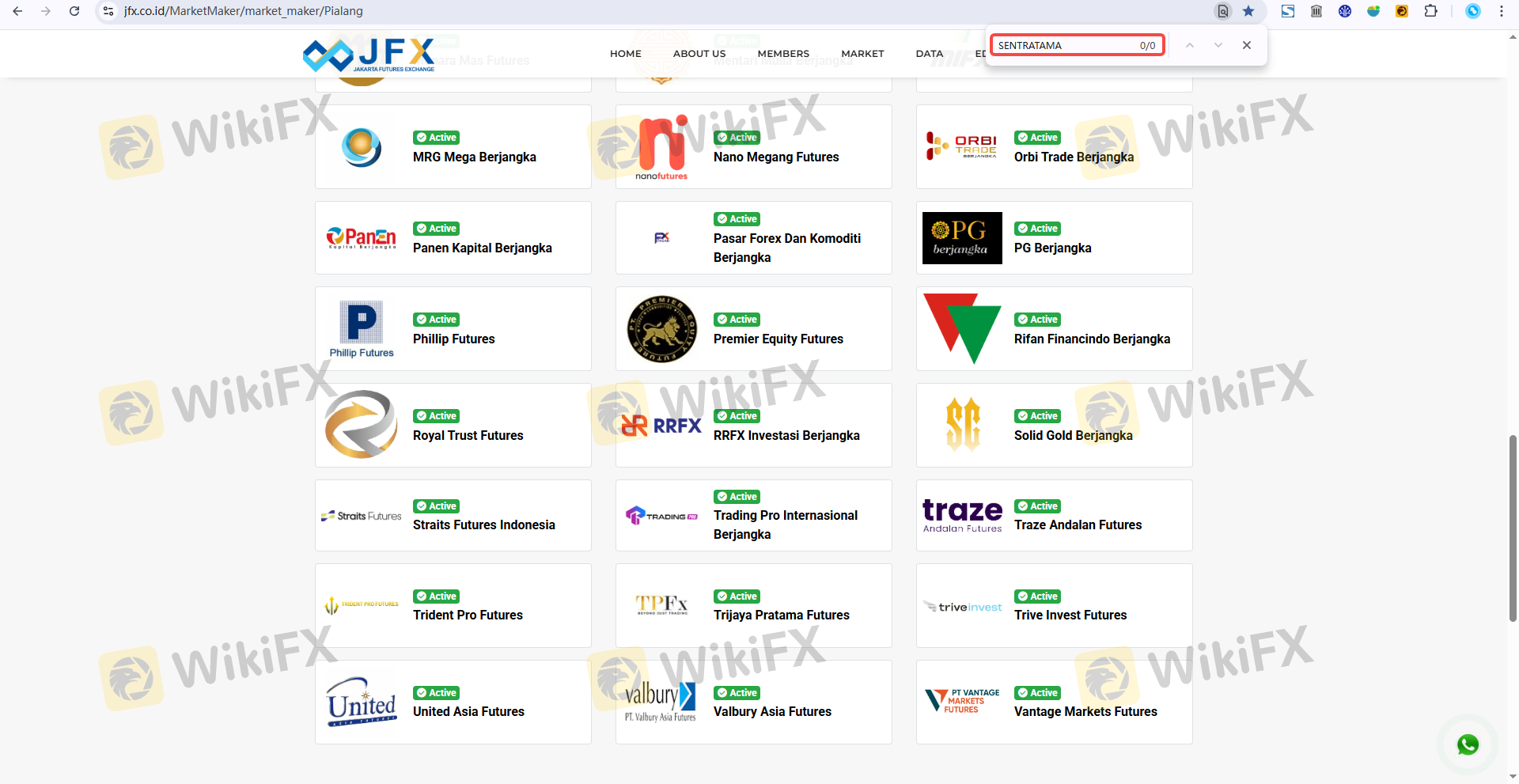Click the Rifan Financindo triangle logo
This screenshot has width=1519, height=784.
[x=962, y=328]
